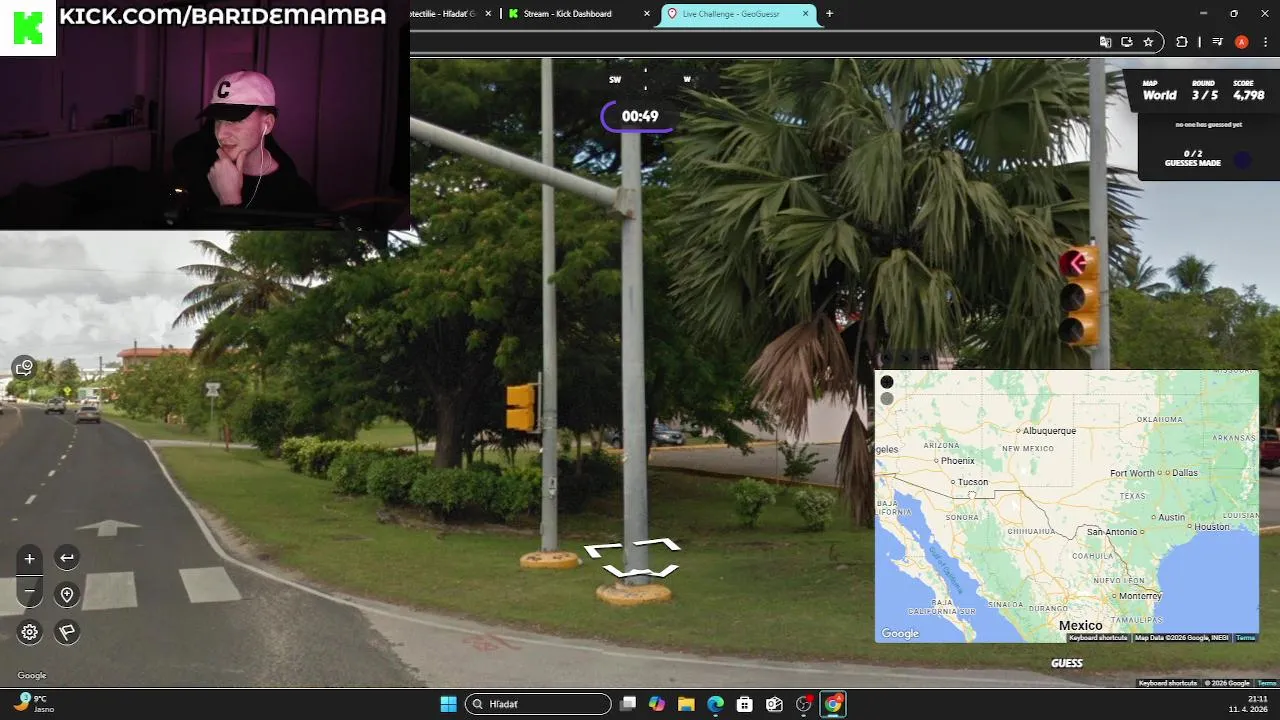The height and width of the screenshot is (720, 1280).
Task: Return to previous position with undo arrow
Action: coord(67,558)
